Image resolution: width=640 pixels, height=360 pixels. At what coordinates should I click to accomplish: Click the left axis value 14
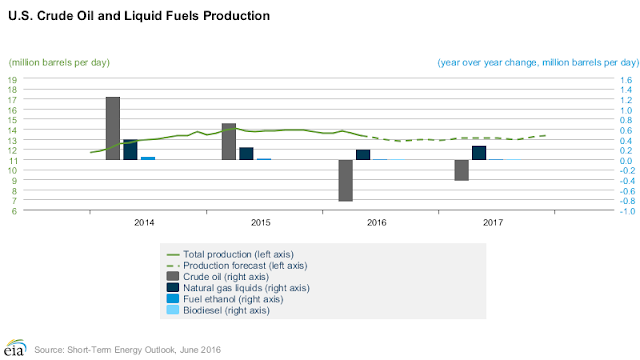12,131
